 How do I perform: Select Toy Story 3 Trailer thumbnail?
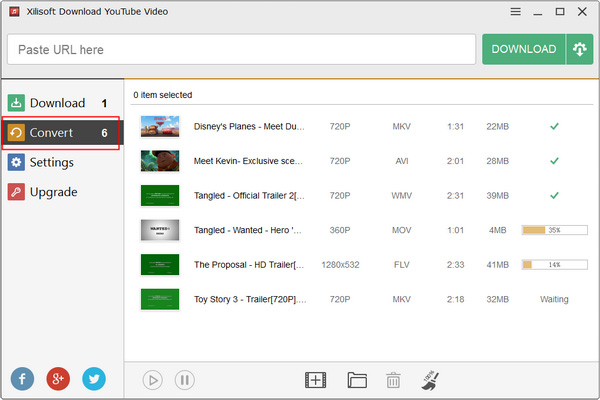coord(160,299)
